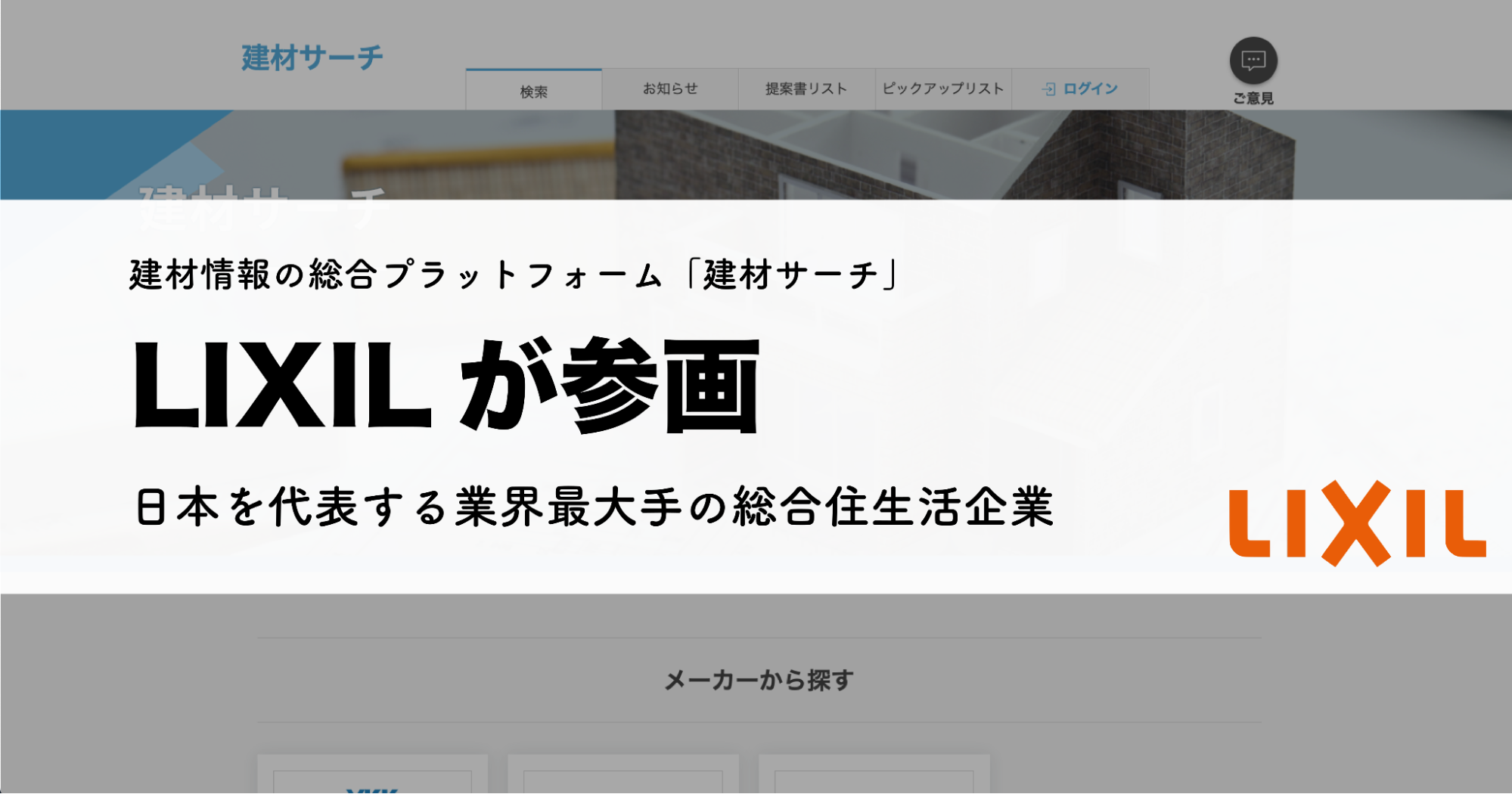The height and width of the screenshot is (794, 1512).
Task: Go to the ピックアップリスト tab
Action: [943, 89]
